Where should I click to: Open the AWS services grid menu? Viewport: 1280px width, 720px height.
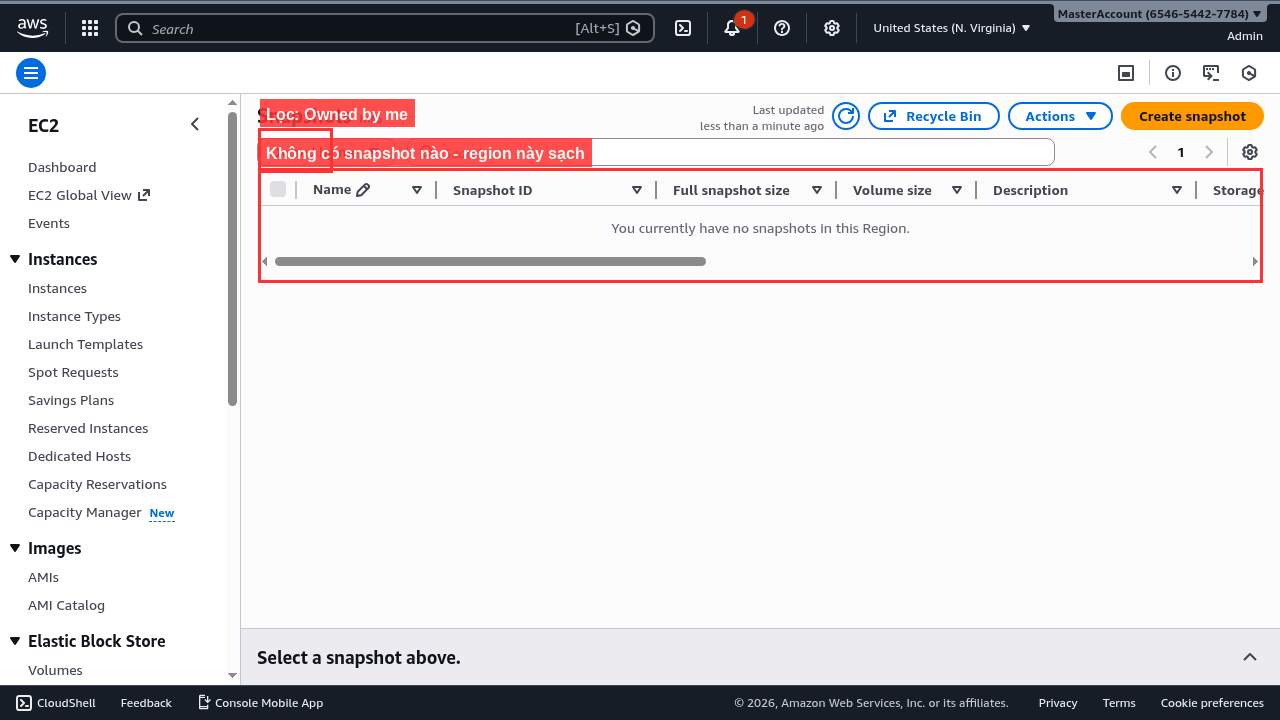pos(90,28)
